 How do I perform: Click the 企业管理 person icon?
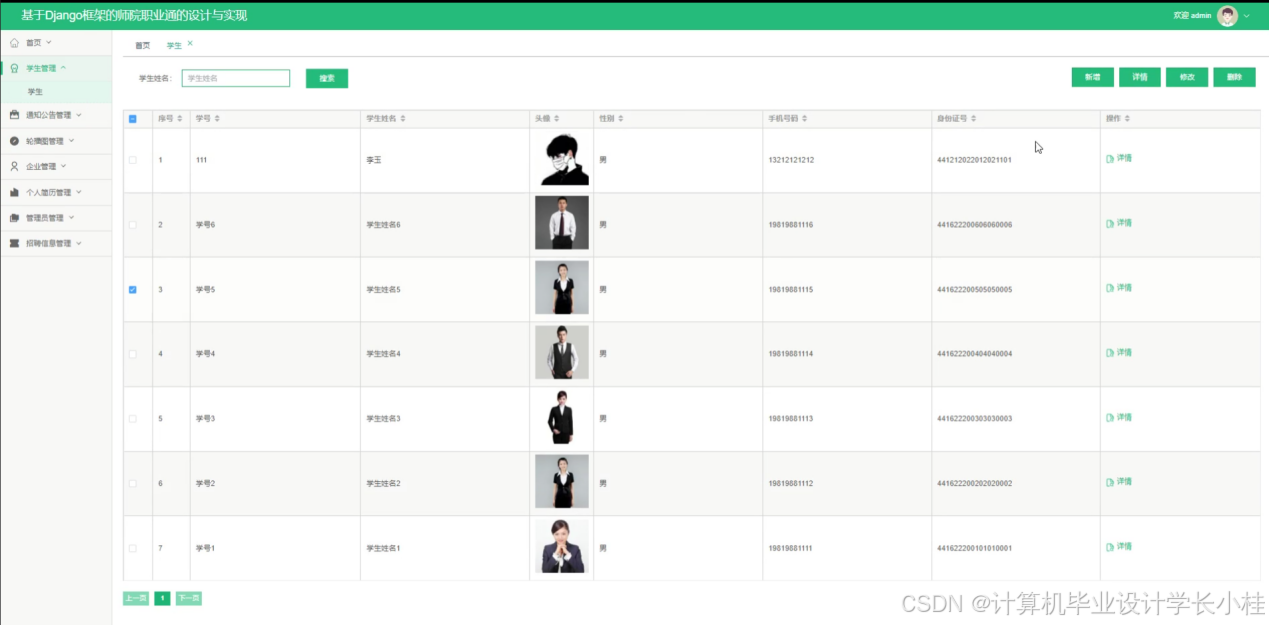(x=14, y=166)
